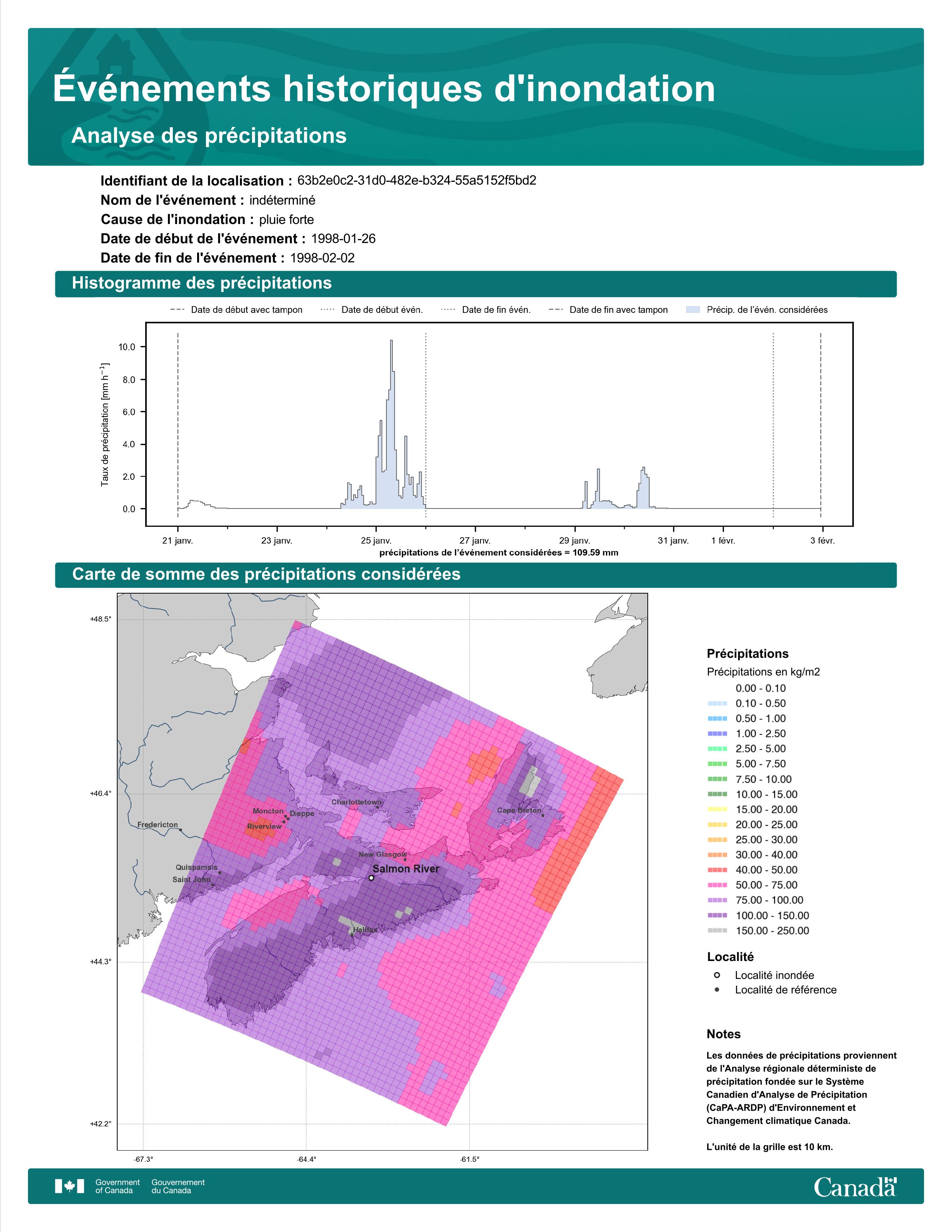952x1232 pixels.
Task: Click the Date de début avec tampon legend entry
Action: pos(236,310)
